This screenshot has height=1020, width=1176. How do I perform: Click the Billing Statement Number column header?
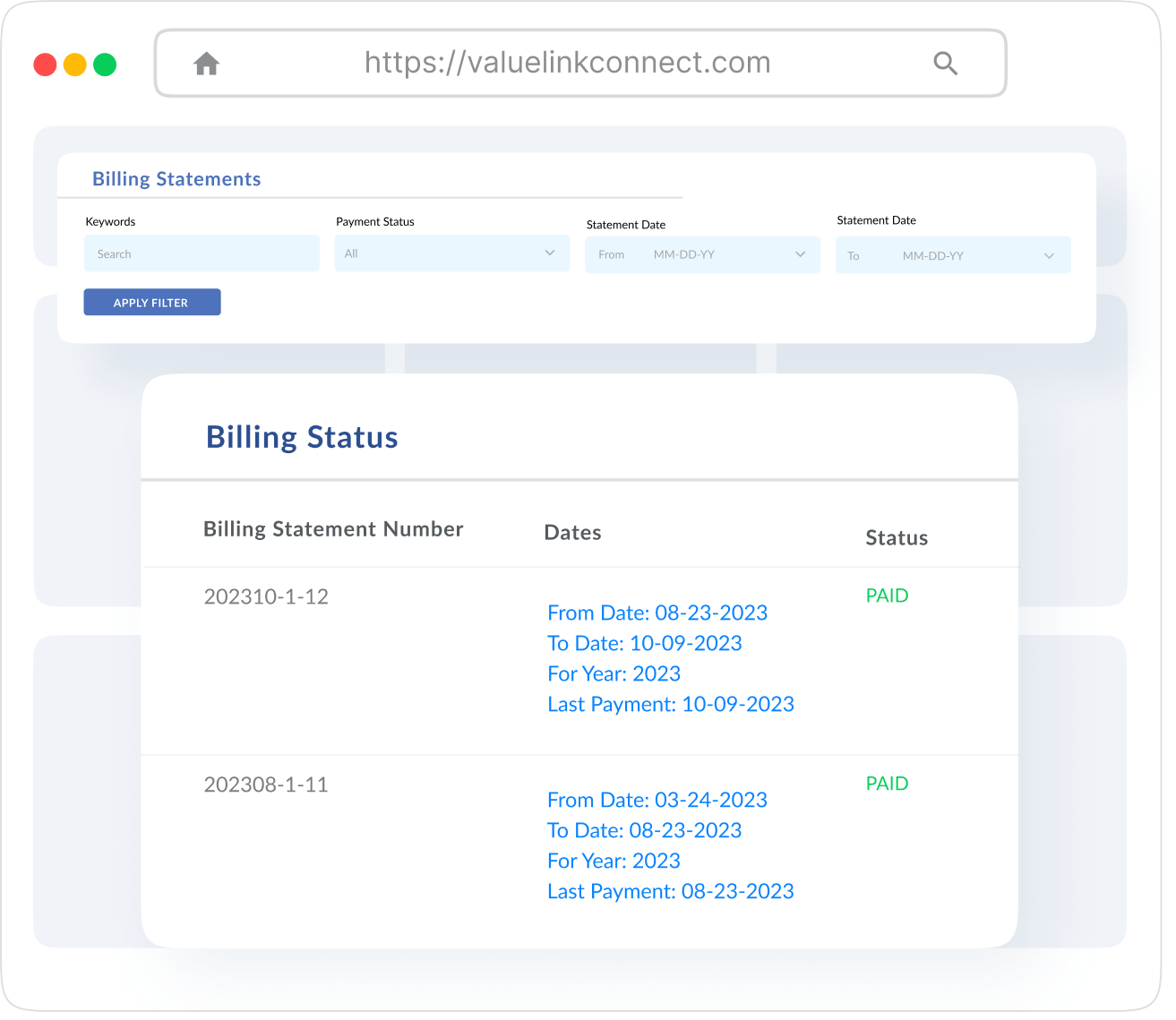pos(333,529)
